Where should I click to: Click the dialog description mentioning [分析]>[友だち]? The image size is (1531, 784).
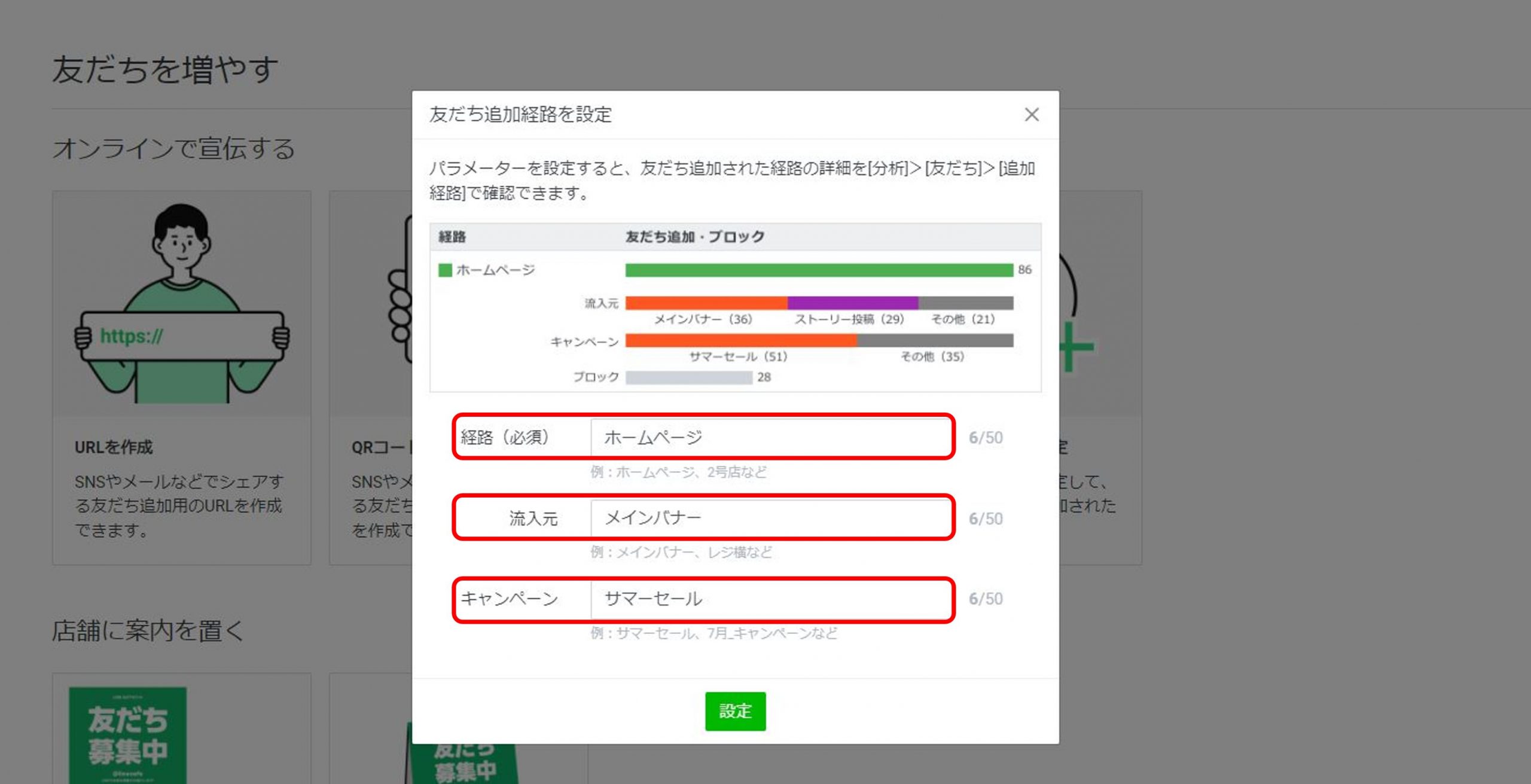point(732,181)
